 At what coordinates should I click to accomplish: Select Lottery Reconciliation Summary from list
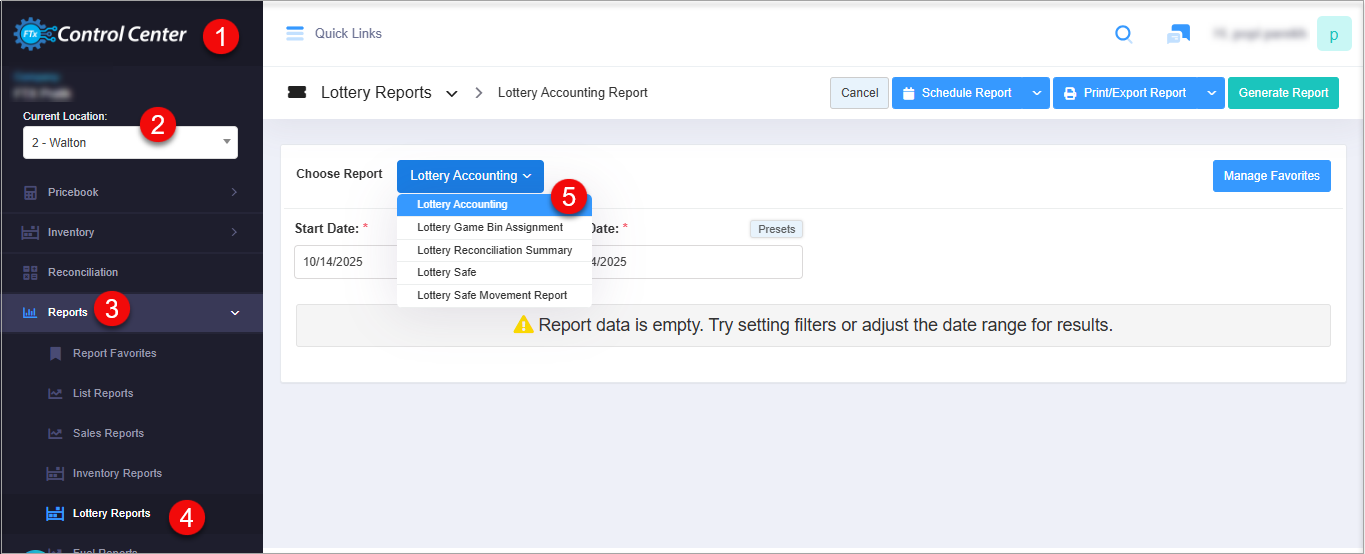[494, 250]
